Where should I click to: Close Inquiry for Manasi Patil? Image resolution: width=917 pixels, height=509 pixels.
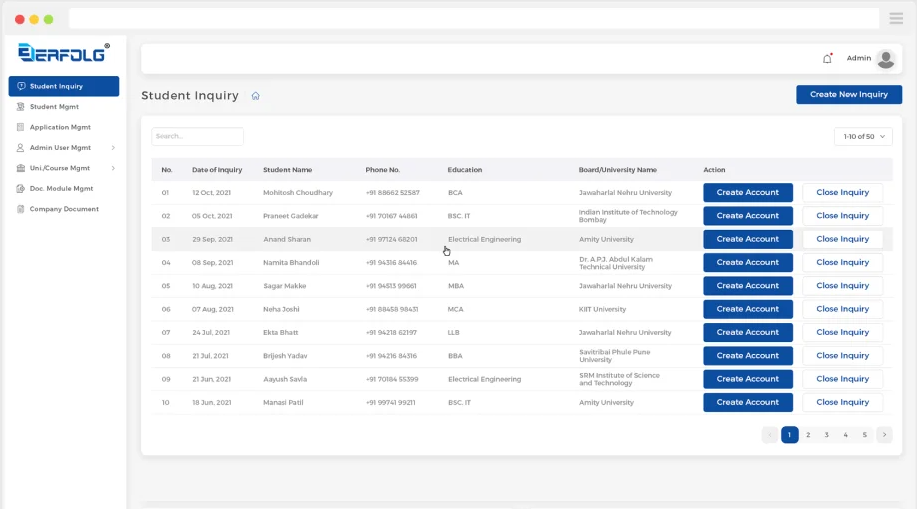842,402
